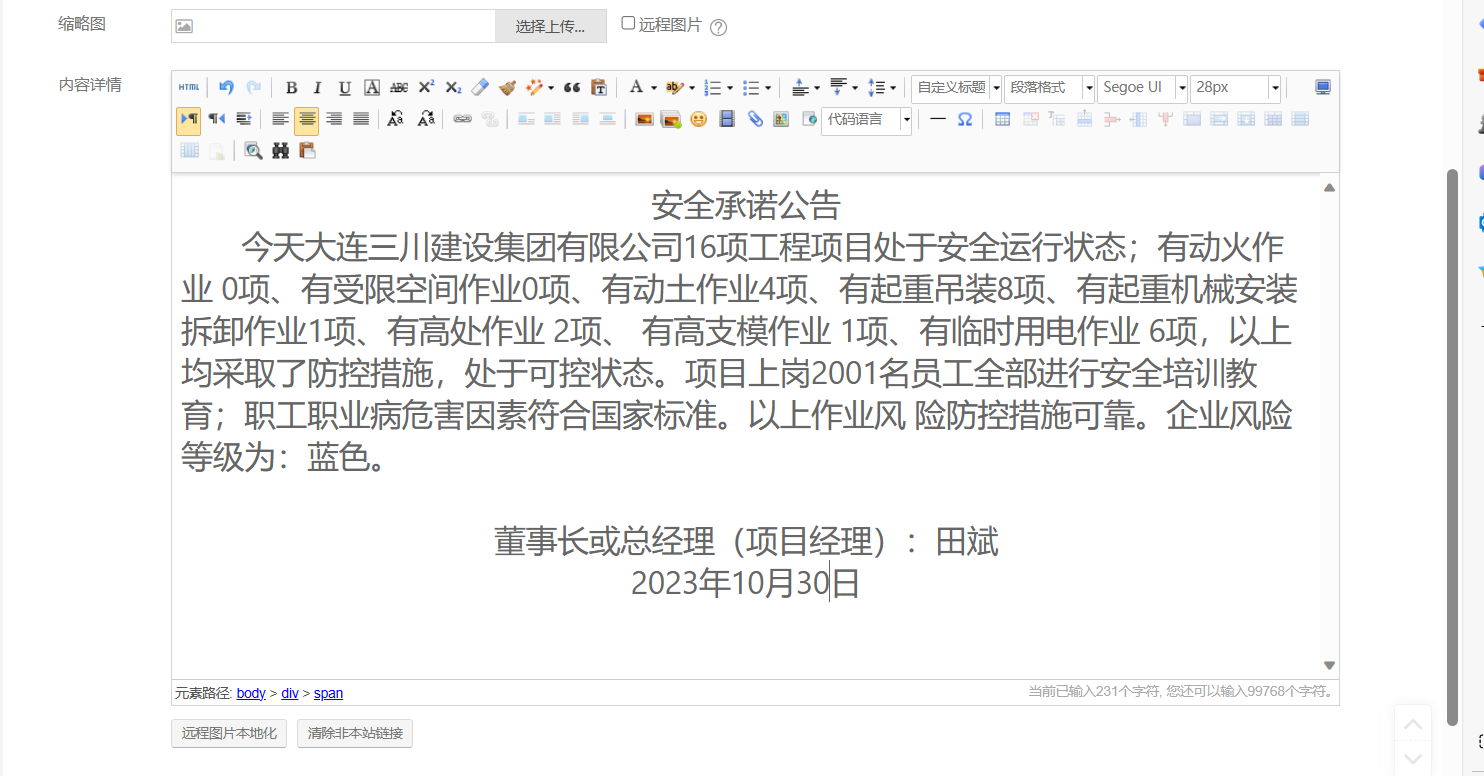The height and width of the screenshot is (776, 1484).
Task: Open the highlight color dropdown arrow
Action: [692, 88]
